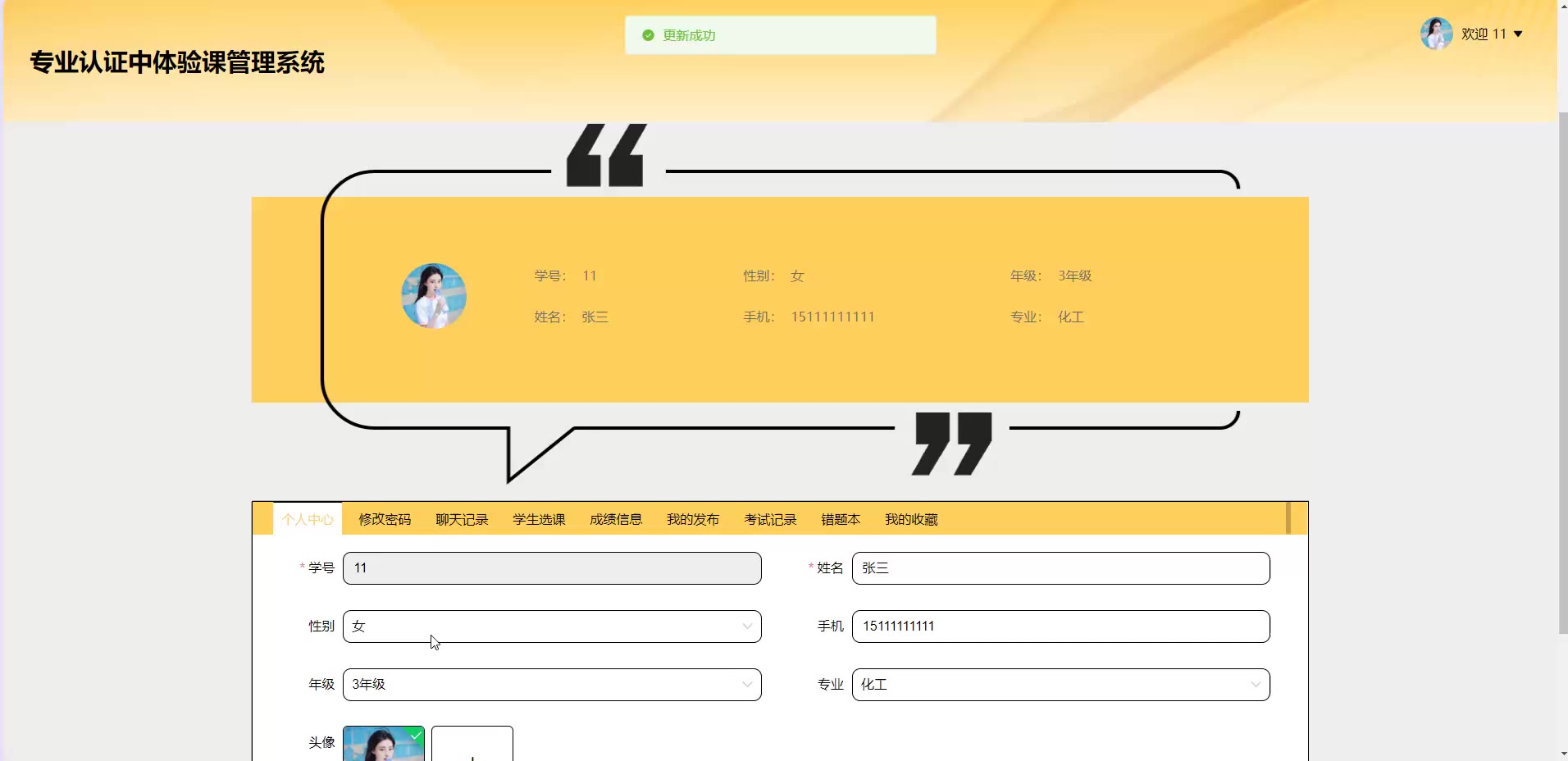Click the page vertical scrollbar
This screenshot has width=1568, height=761.
click(1562, 373)
